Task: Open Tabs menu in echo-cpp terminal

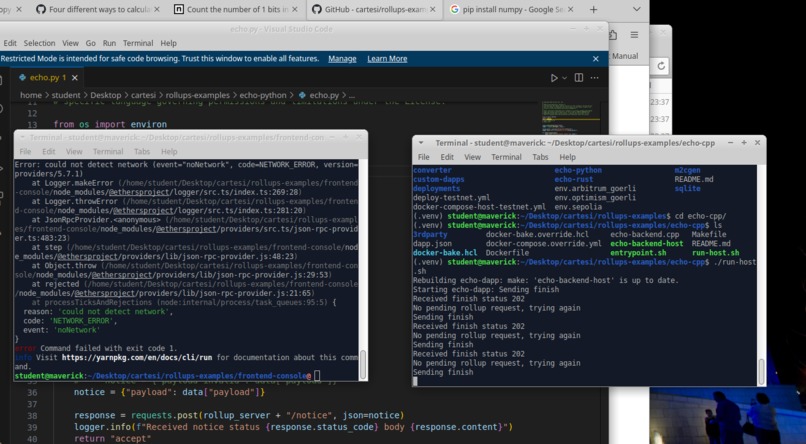Action: point(540,157)
